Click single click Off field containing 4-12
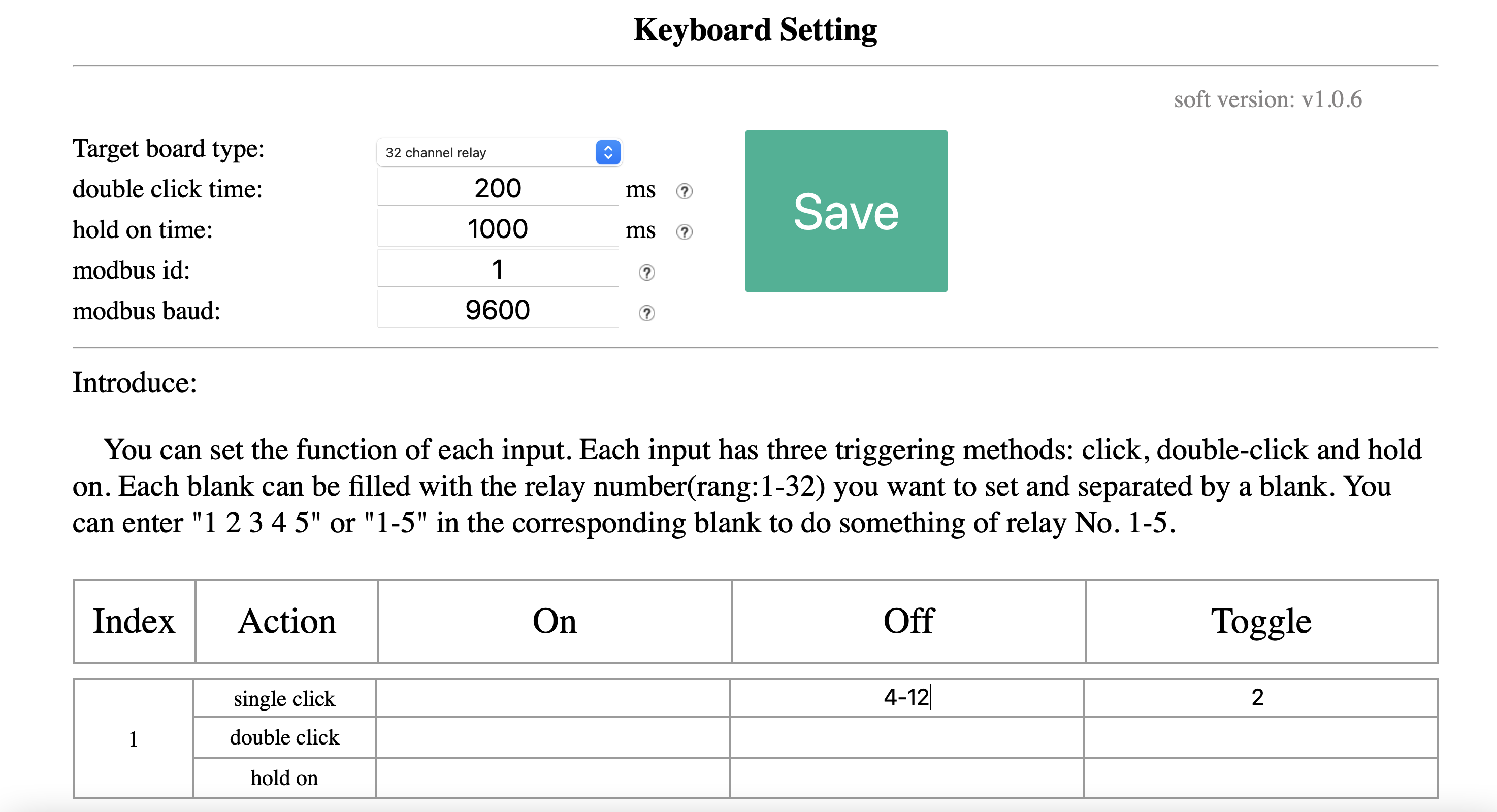Viewport: 1497px width, 812px height. 906,698
